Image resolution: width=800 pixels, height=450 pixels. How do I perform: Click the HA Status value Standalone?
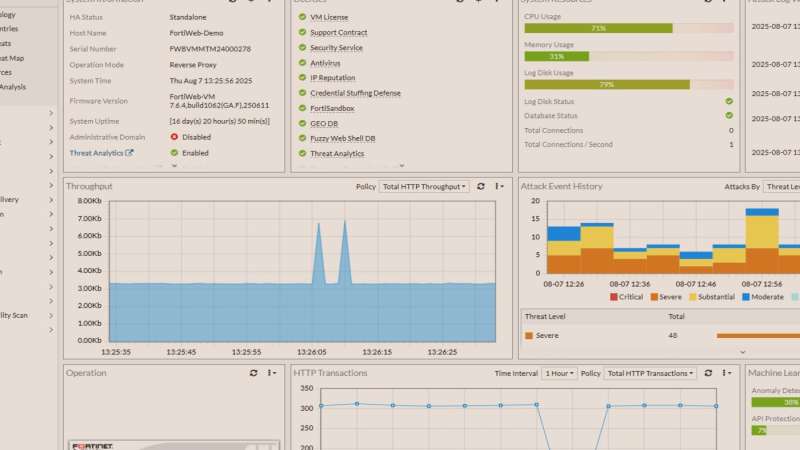pos(188,17)
